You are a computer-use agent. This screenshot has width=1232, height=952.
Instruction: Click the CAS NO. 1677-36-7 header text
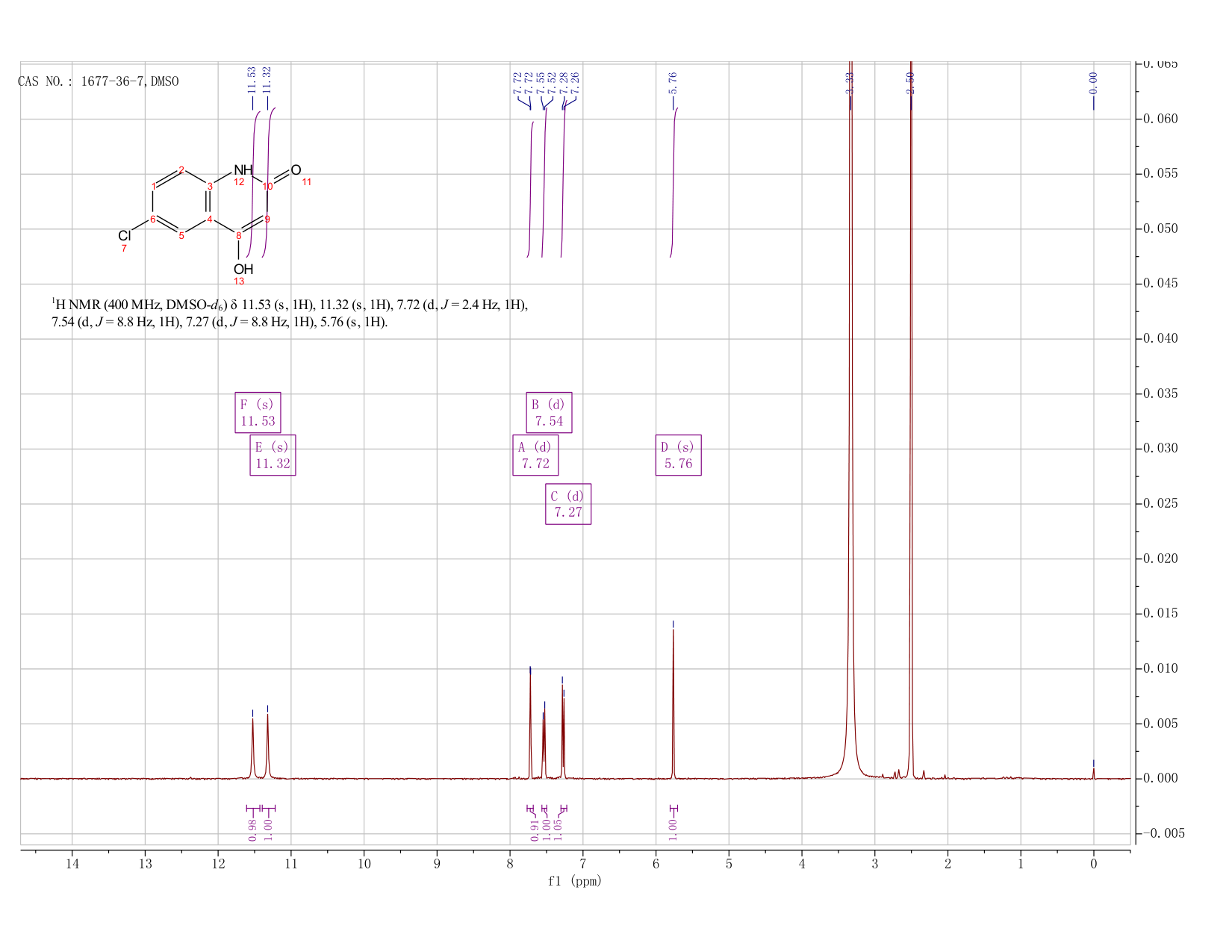(99, 81)
